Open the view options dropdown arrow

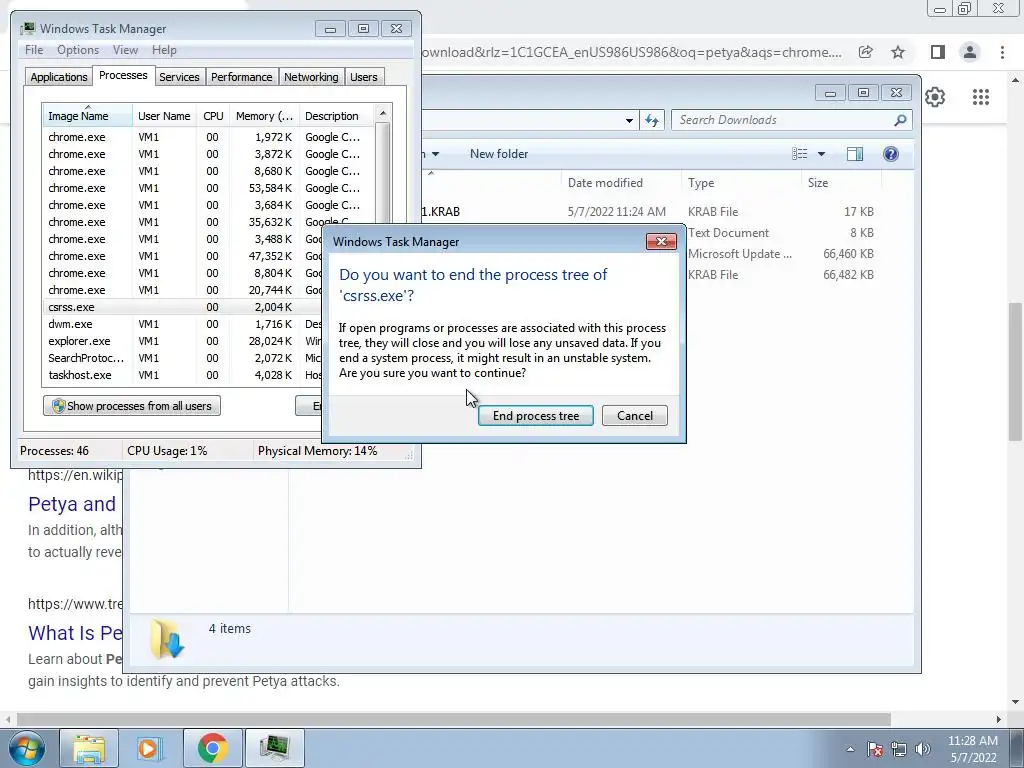point(821,154)
